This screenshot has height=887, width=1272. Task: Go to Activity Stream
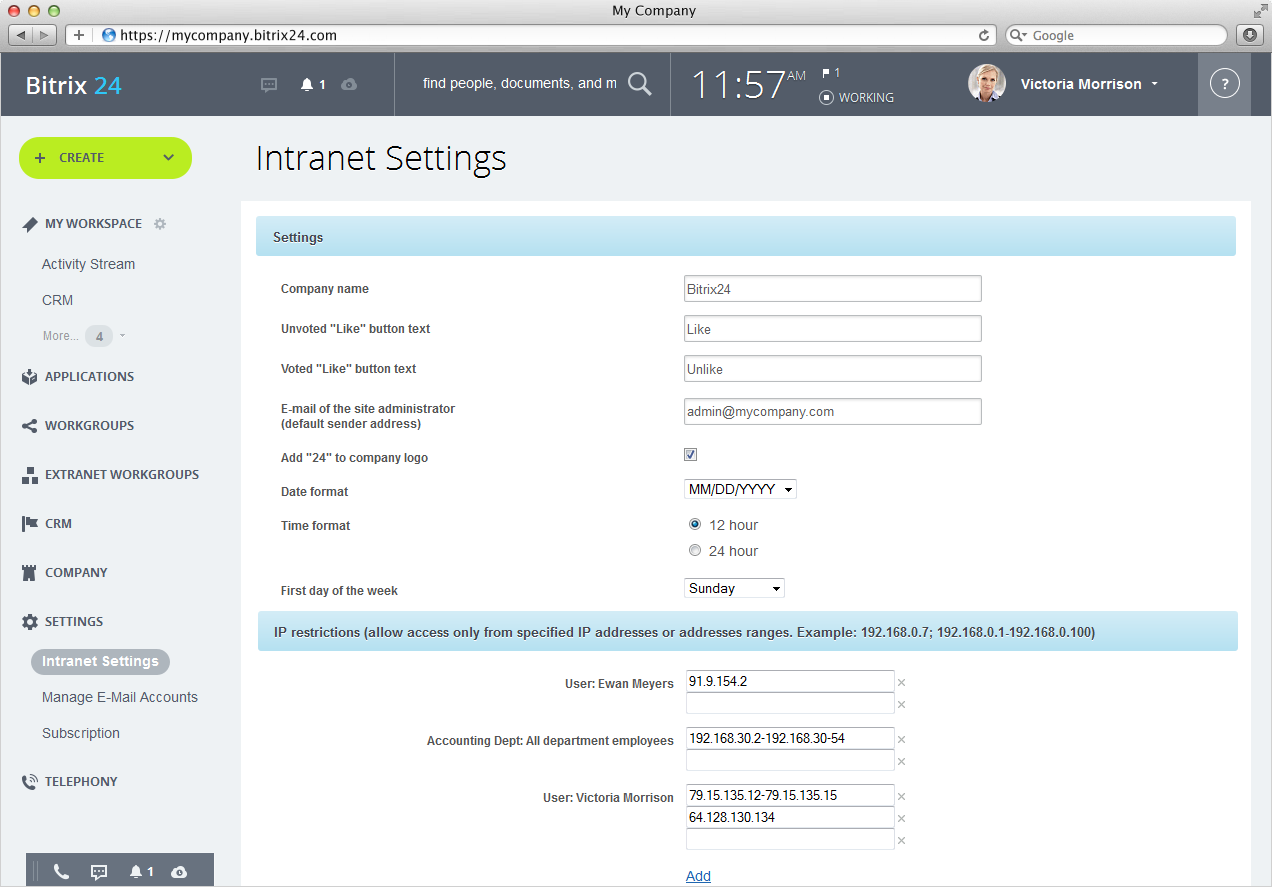point(88,264)
